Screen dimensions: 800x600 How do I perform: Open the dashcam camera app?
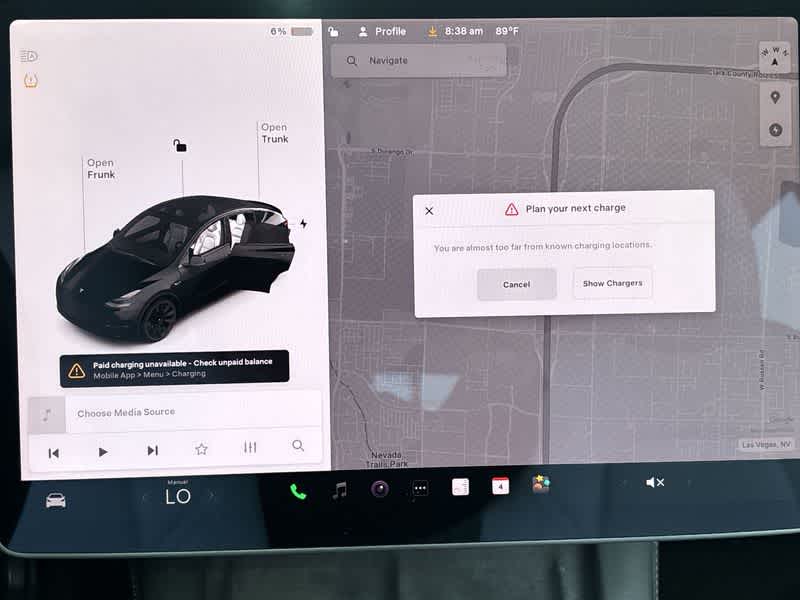[x=380, y=489]
